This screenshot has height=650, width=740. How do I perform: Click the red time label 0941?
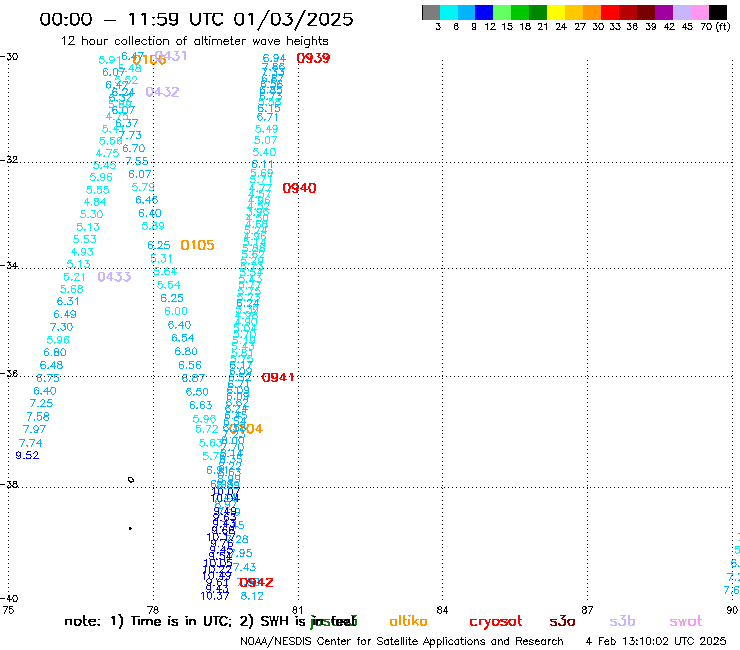click(x=278, y=377)
